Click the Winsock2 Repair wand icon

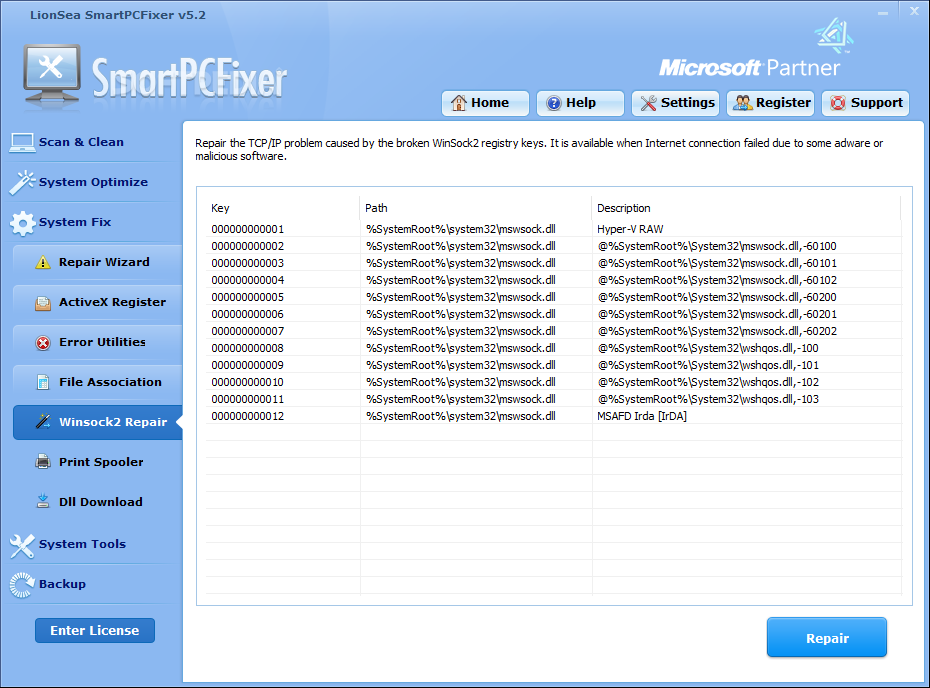tap(43, 422)
